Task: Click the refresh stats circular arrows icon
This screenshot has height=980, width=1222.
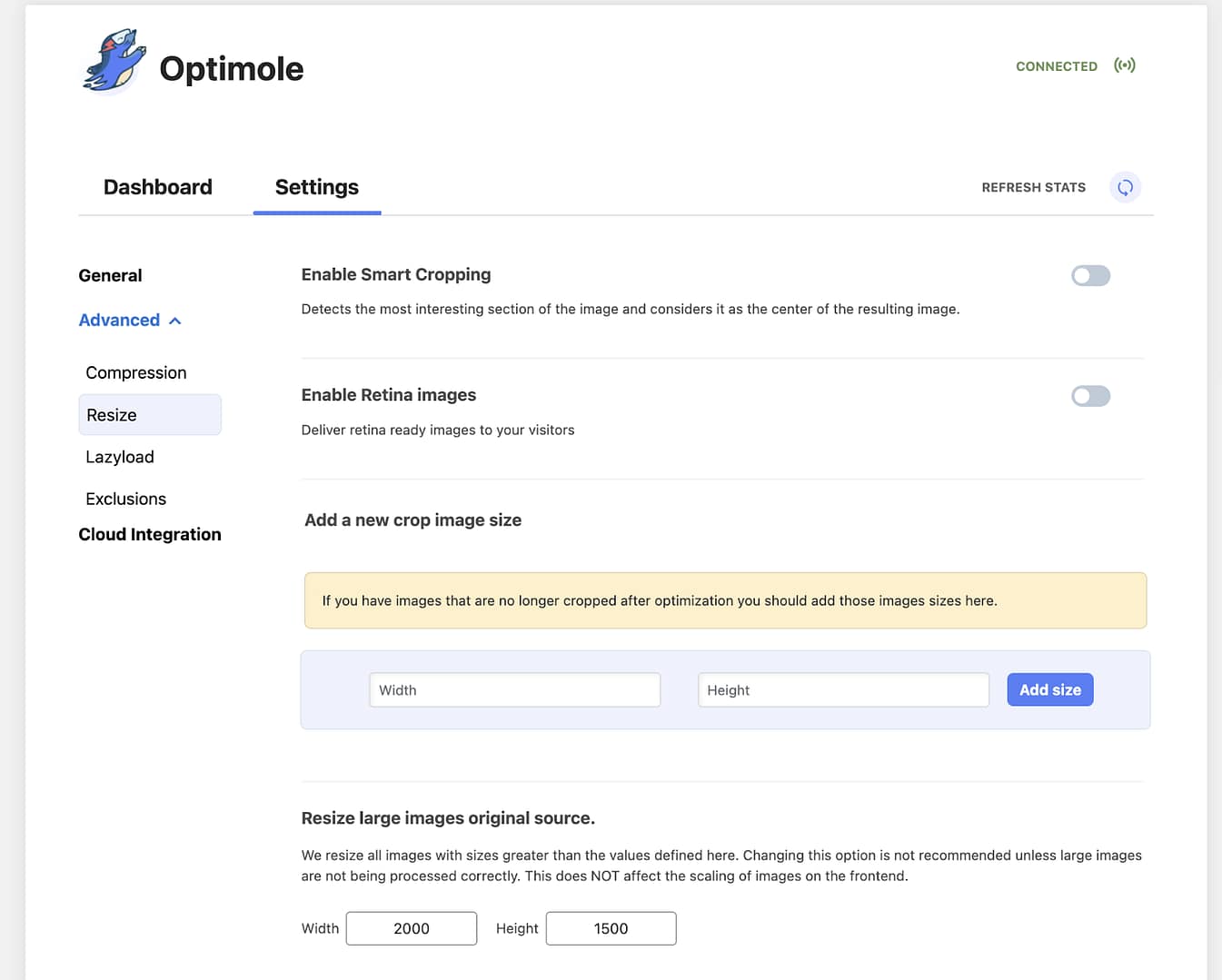Action: coord(1125,187)
